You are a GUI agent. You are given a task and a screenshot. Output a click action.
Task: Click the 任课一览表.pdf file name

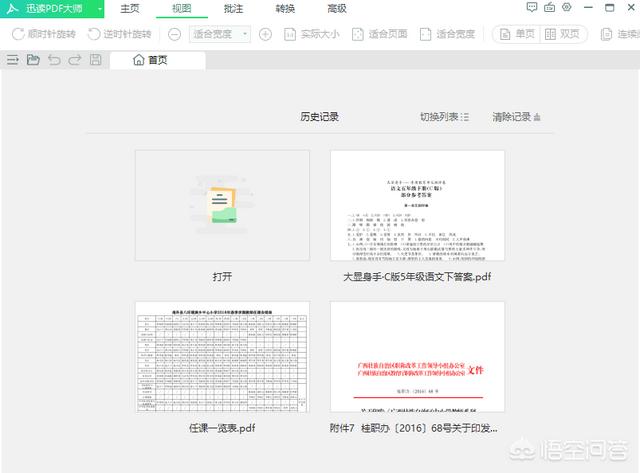coord(222,428)
